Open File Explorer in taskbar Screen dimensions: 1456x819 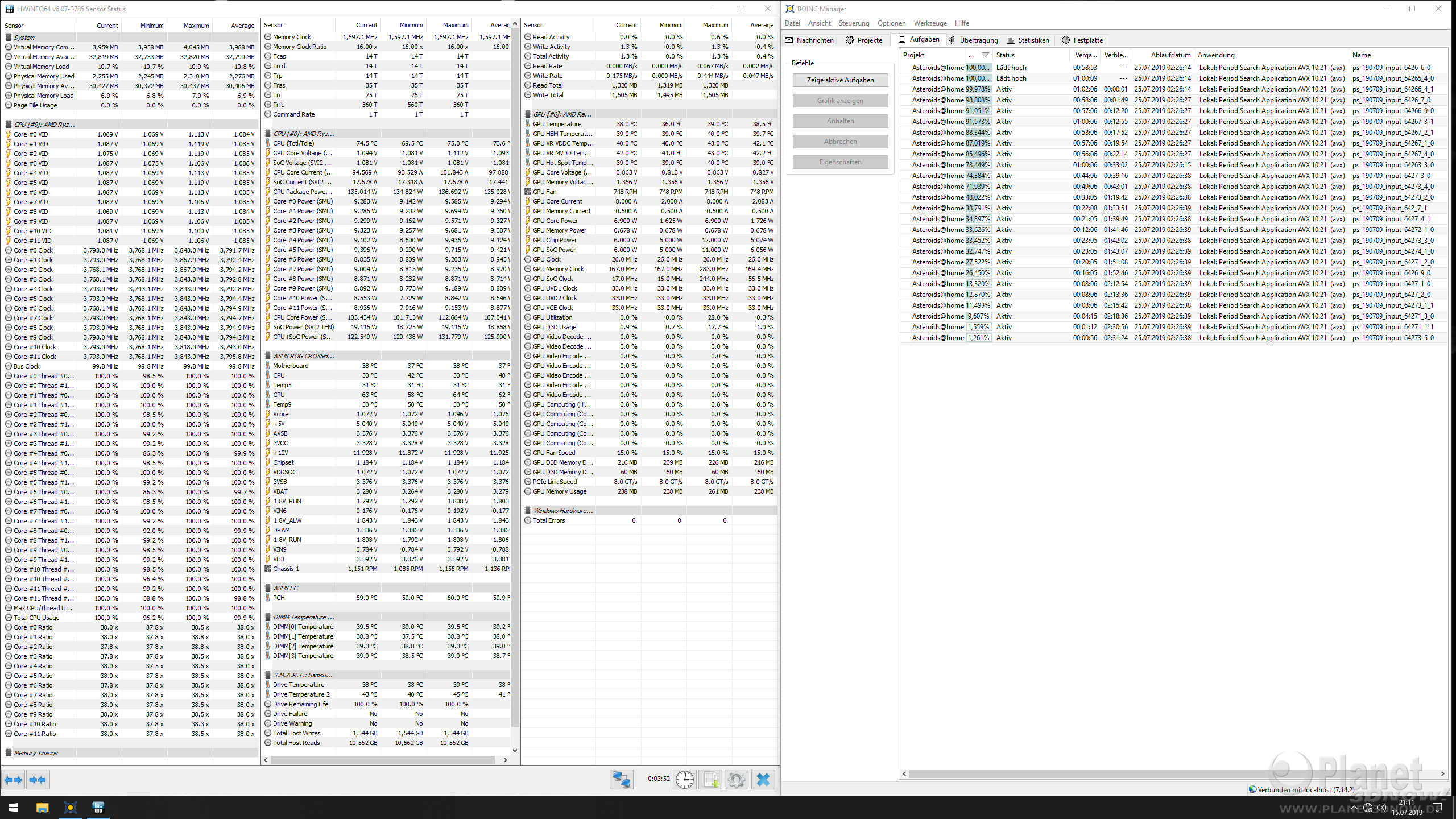pos(42,808)
